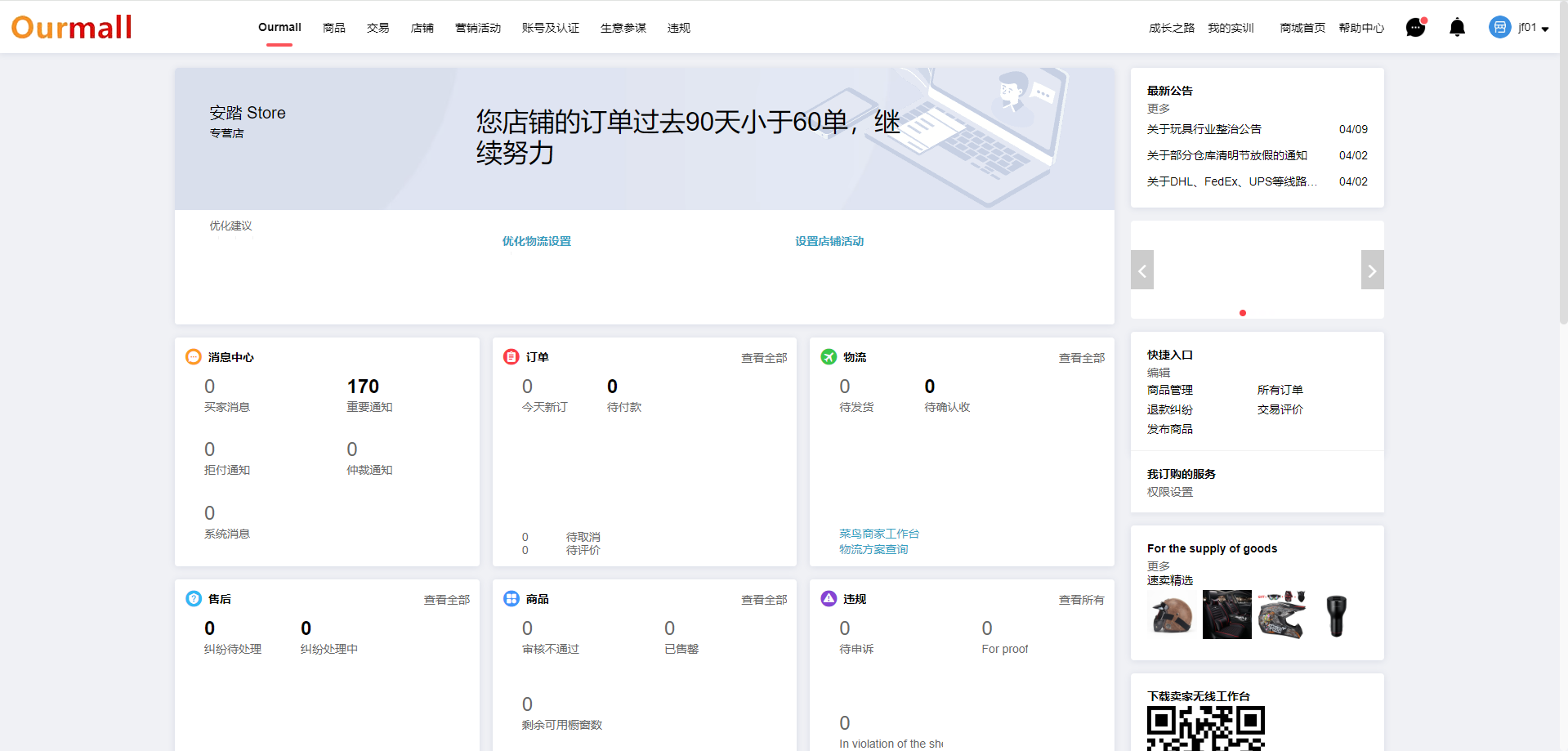
Task: Click the 优化物流设置 link
Action: click(x=536, y=241)
